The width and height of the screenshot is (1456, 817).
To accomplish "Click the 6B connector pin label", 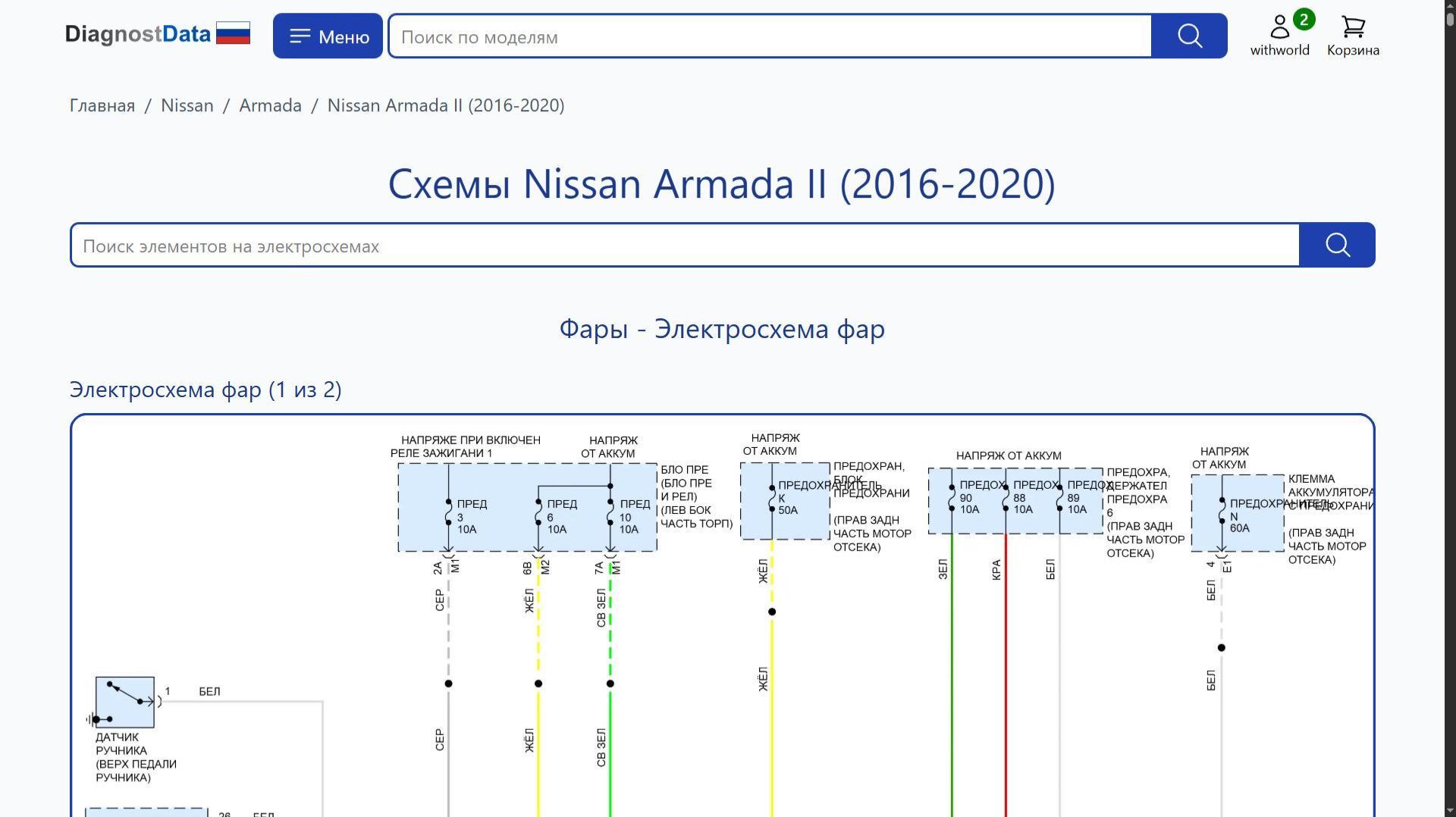I will coord(528,568).
